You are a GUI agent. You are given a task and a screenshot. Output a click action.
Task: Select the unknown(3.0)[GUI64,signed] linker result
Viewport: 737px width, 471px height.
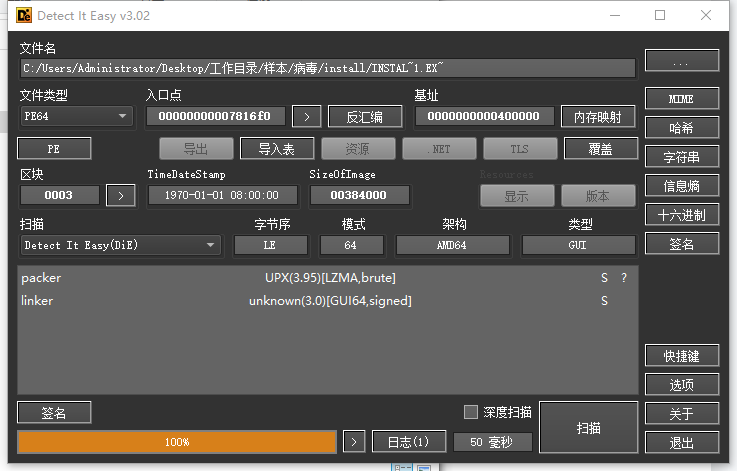coord(330,301)
